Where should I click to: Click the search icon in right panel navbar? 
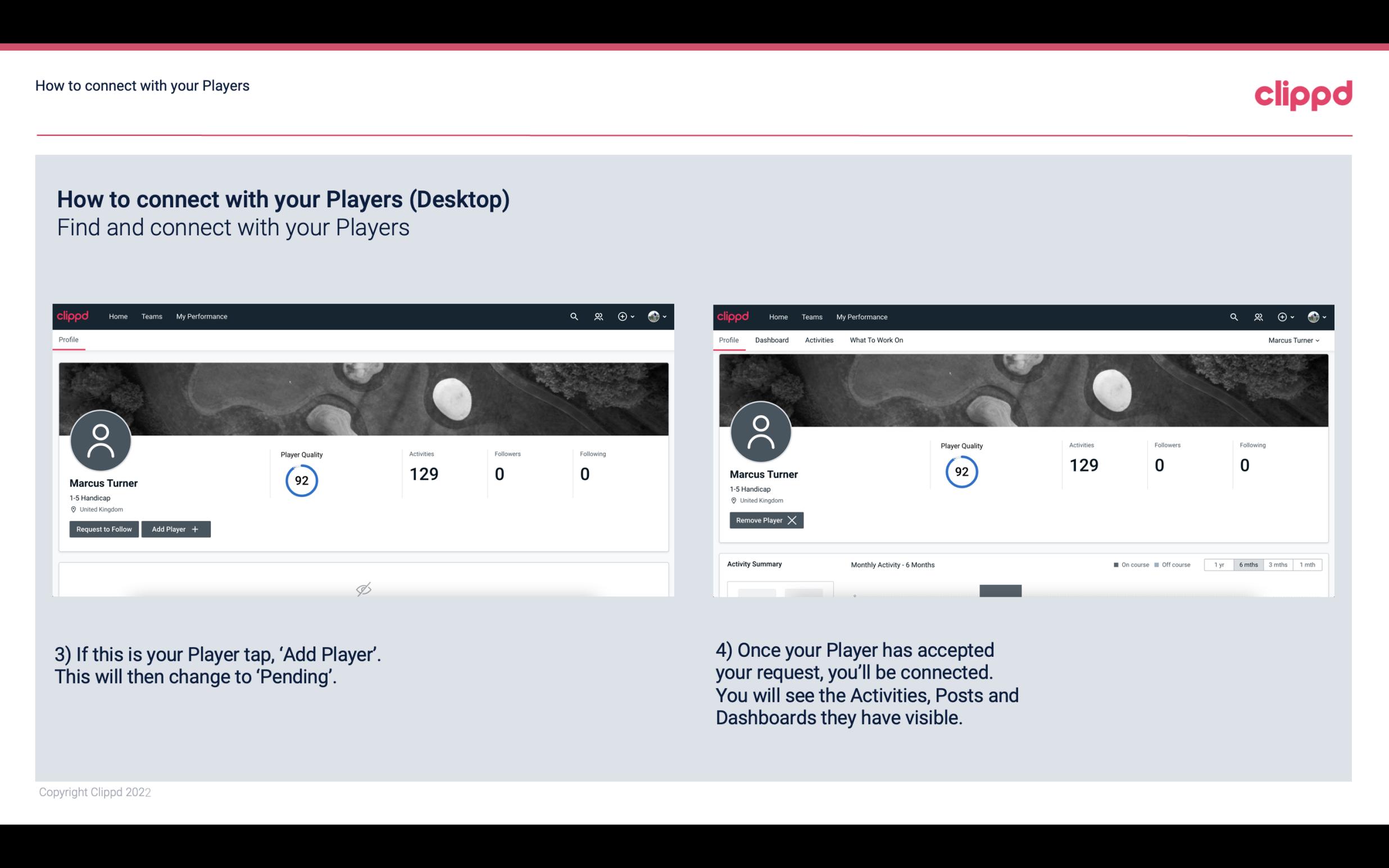1233,316
